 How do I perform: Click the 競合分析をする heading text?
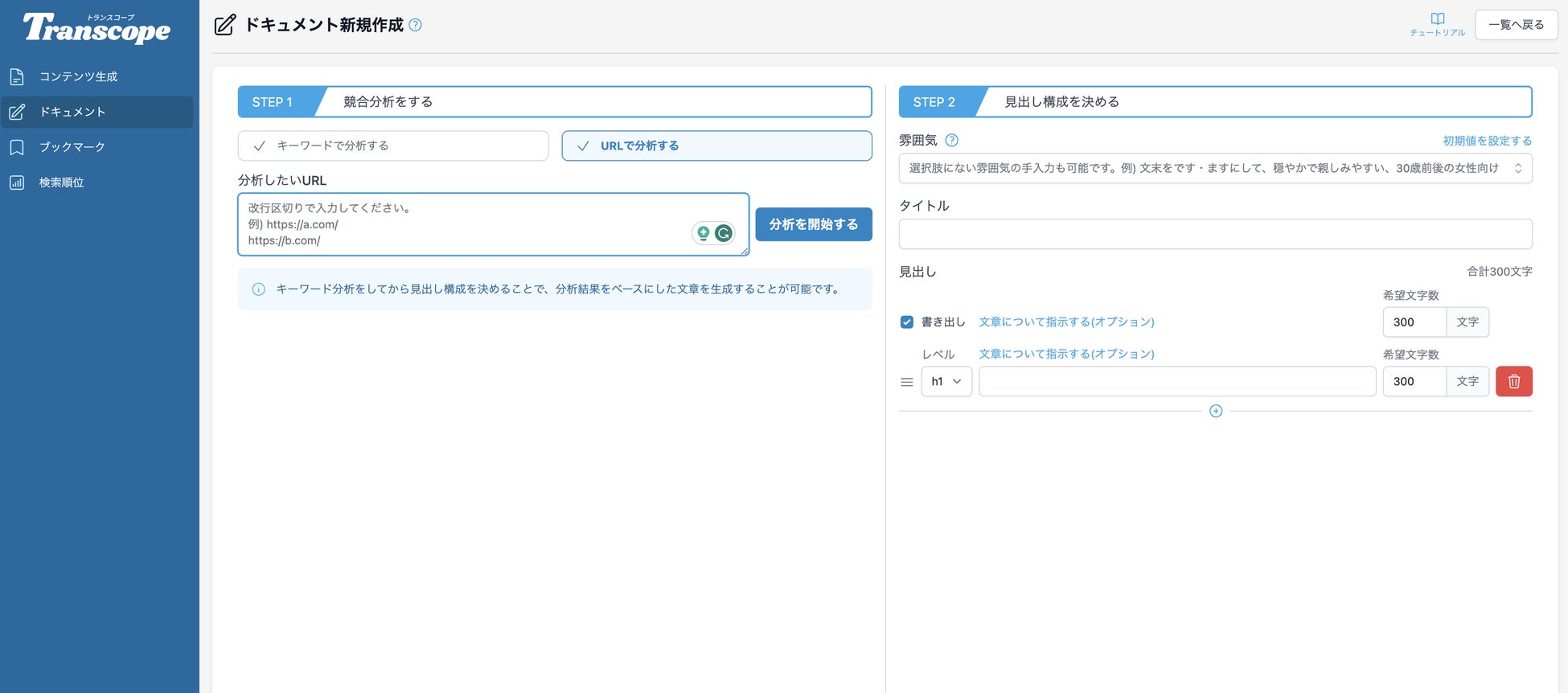coord(388,102)
